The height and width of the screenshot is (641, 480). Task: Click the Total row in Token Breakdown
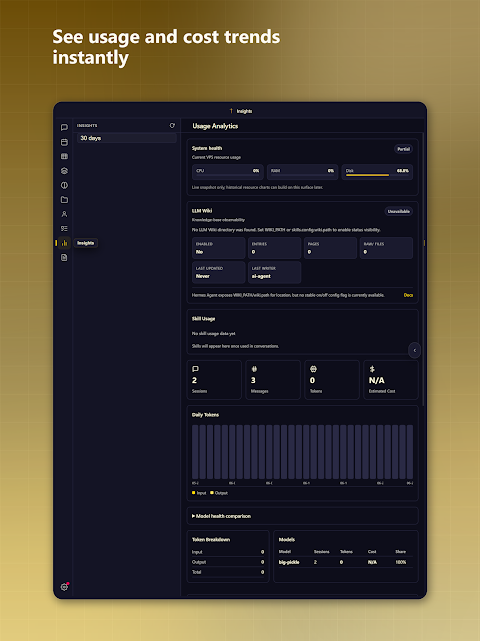228,572
